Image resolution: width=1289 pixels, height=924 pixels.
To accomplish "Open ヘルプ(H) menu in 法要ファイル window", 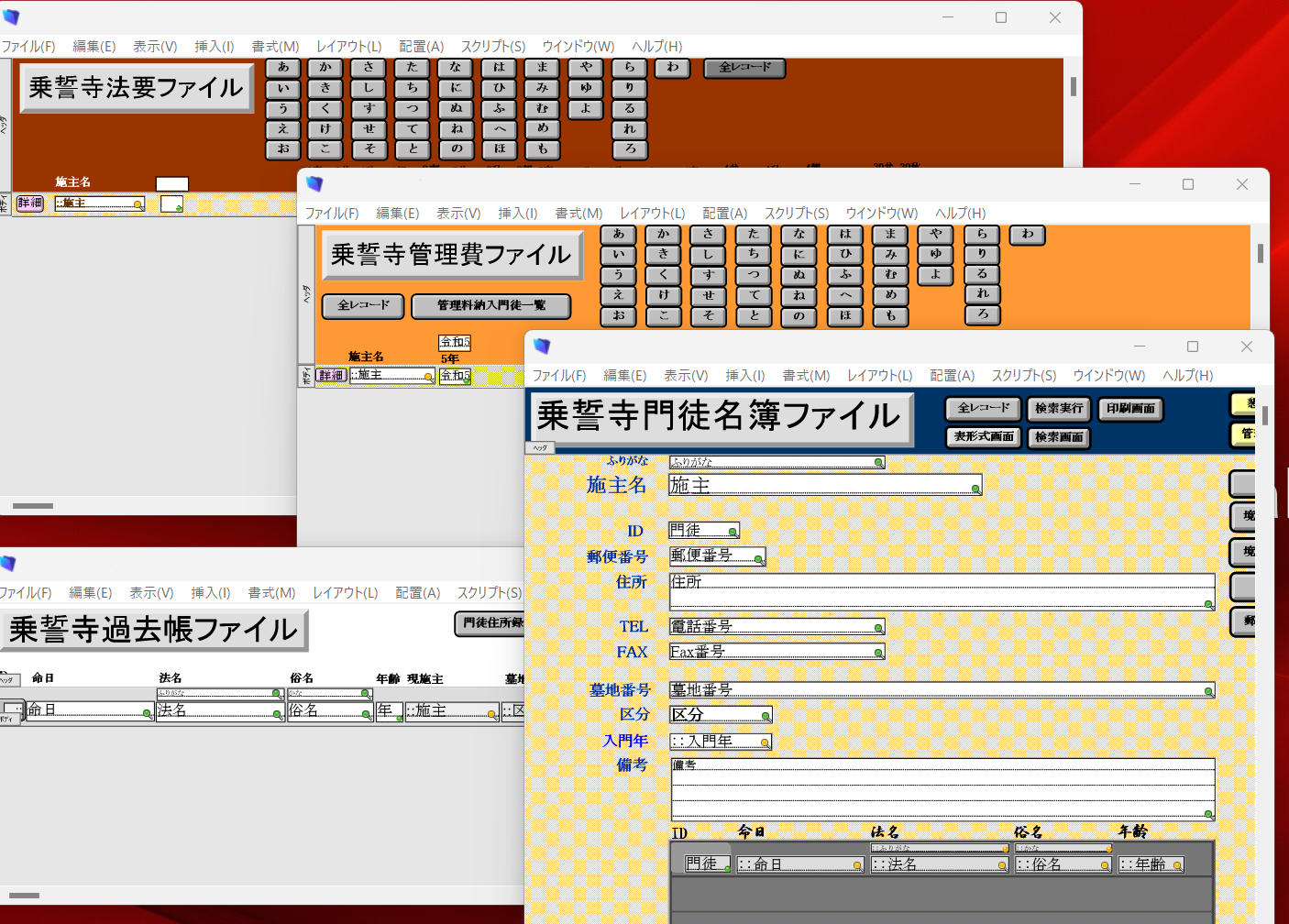I will pos(656,46).
